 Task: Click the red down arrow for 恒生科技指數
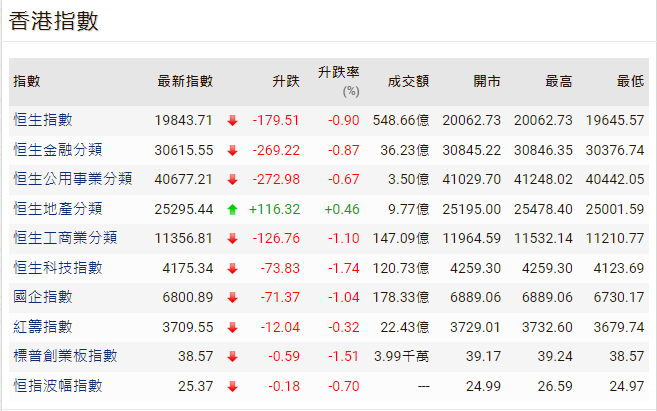click(232, 268)
